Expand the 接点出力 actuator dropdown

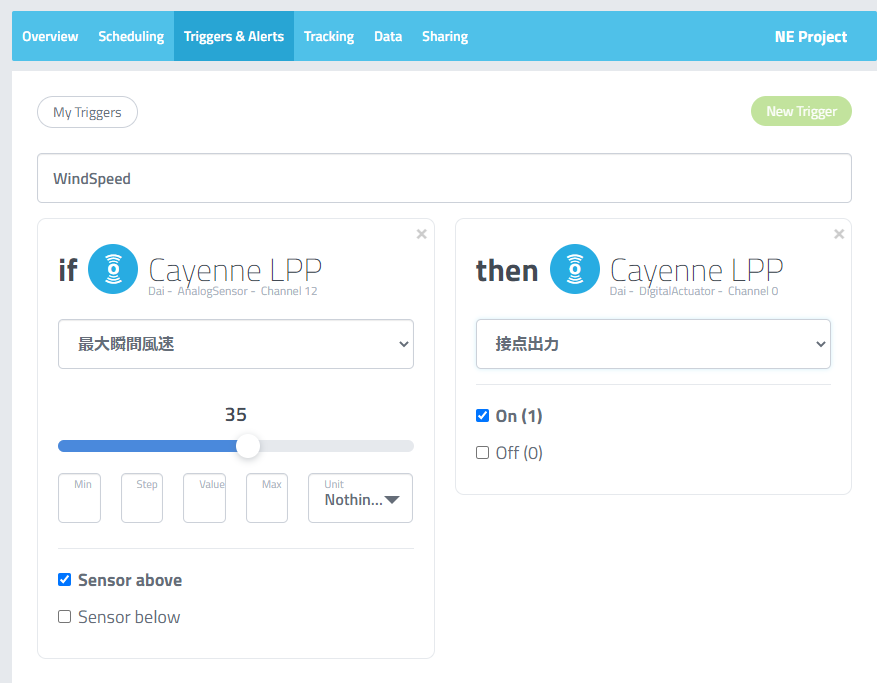(653, 344)
